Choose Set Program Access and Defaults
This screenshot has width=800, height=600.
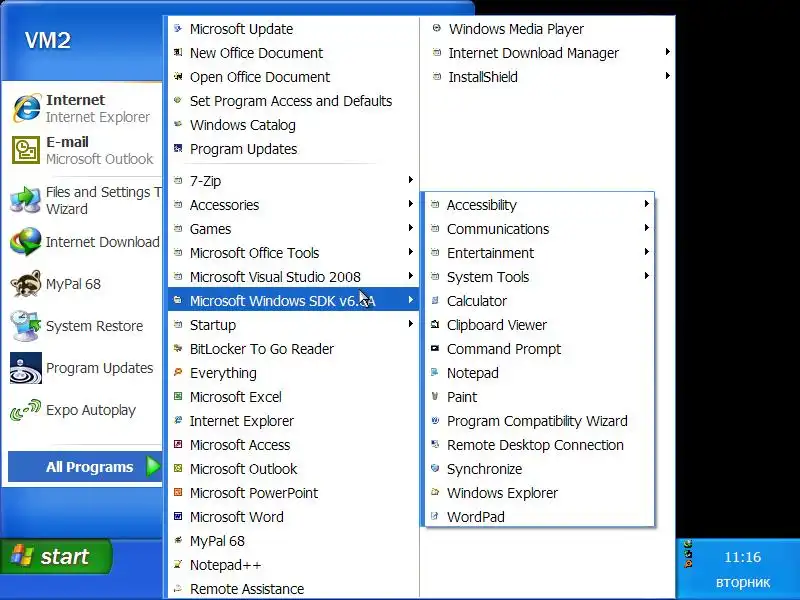pos(293,101)
